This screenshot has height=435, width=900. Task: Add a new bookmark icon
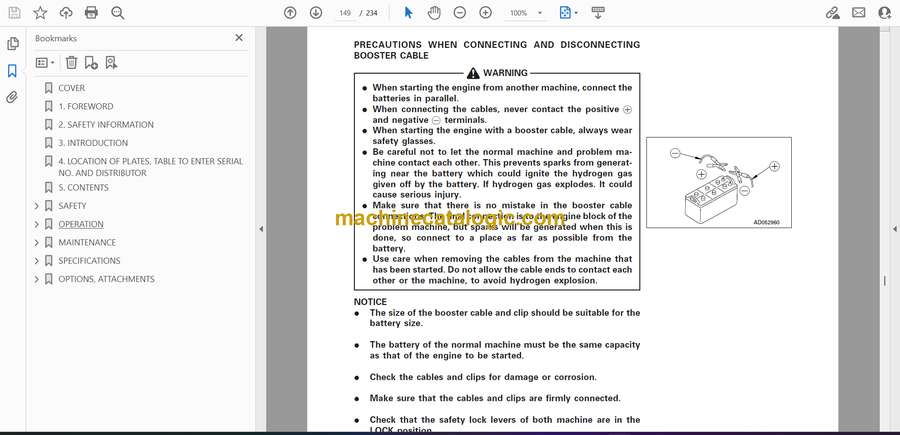point(91,63)
